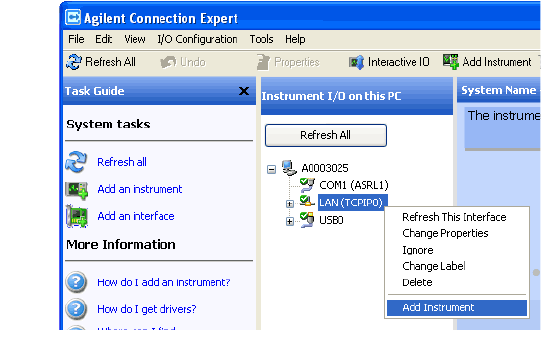Click the Refresh All toolbar label
The height and width of the screenshot is (360, 542).
(110, 62)
